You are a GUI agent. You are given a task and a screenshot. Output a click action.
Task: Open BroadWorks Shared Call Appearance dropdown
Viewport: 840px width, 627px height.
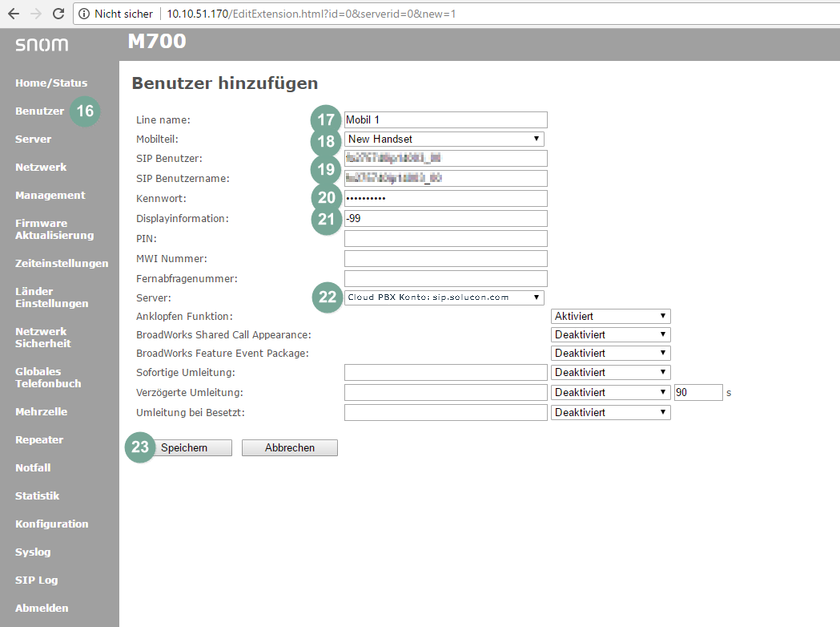click(610, 335)
